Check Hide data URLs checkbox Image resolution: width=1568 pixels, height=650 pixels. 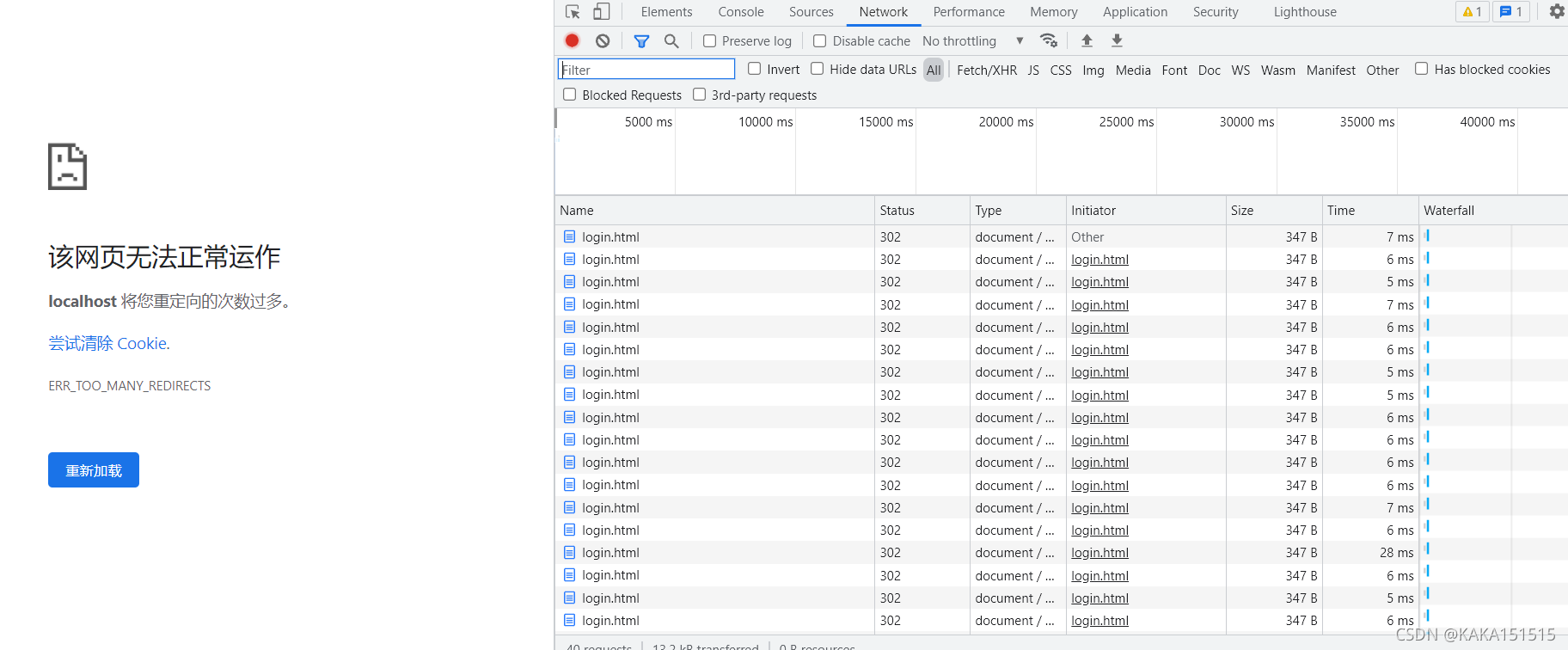click(x=817, y=69)
